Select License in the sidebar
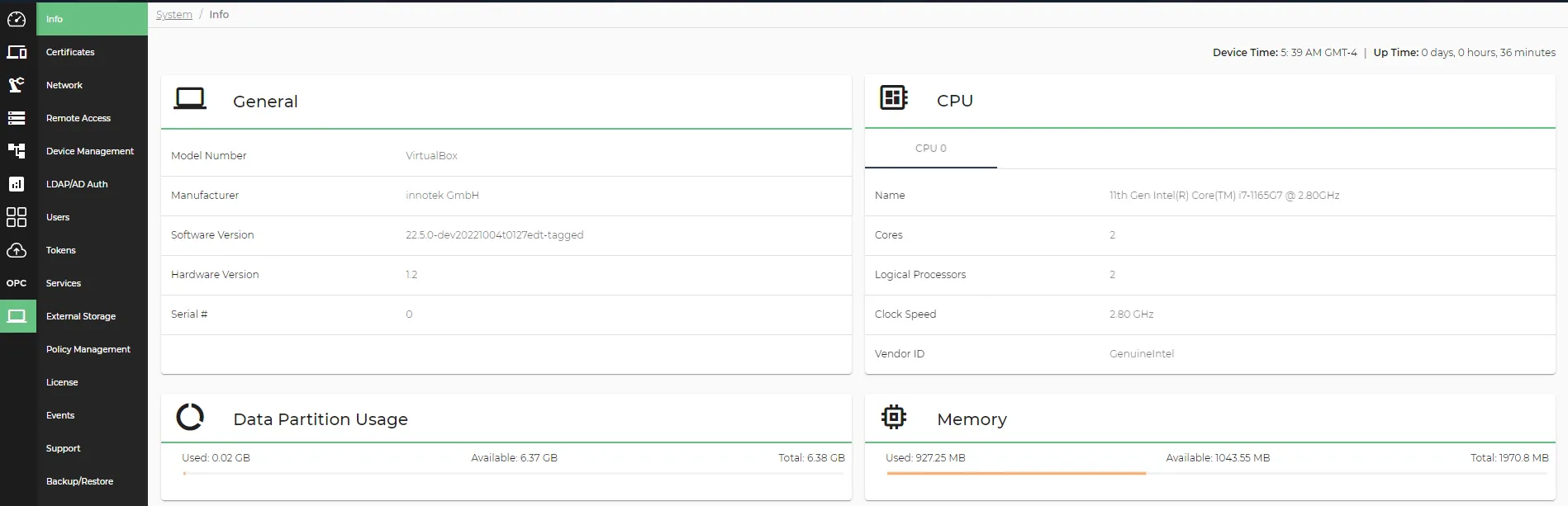Screen dimensions: 1568x506 pyautogui.click(x=92, y=382)
